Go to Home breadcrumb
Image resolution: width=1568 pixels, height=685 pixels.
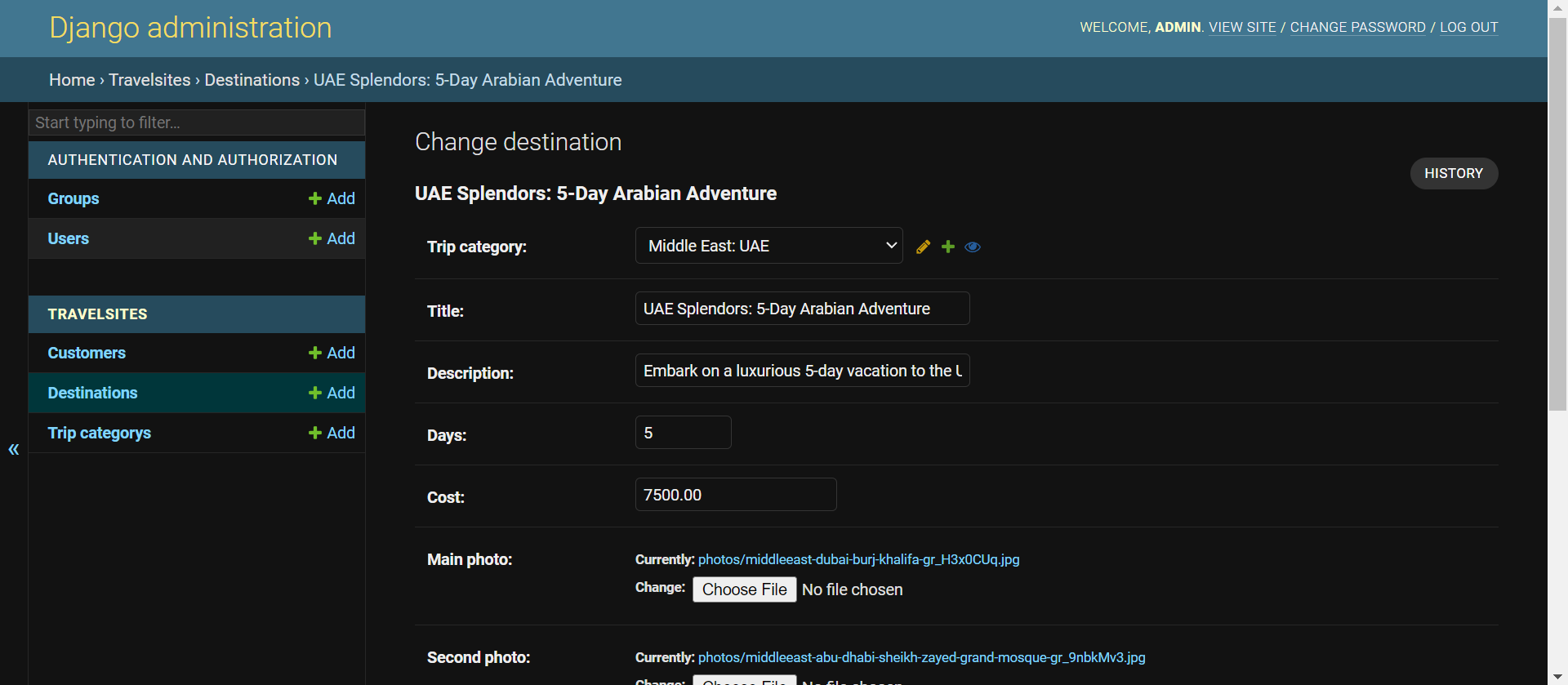click(x=72, y=80)
